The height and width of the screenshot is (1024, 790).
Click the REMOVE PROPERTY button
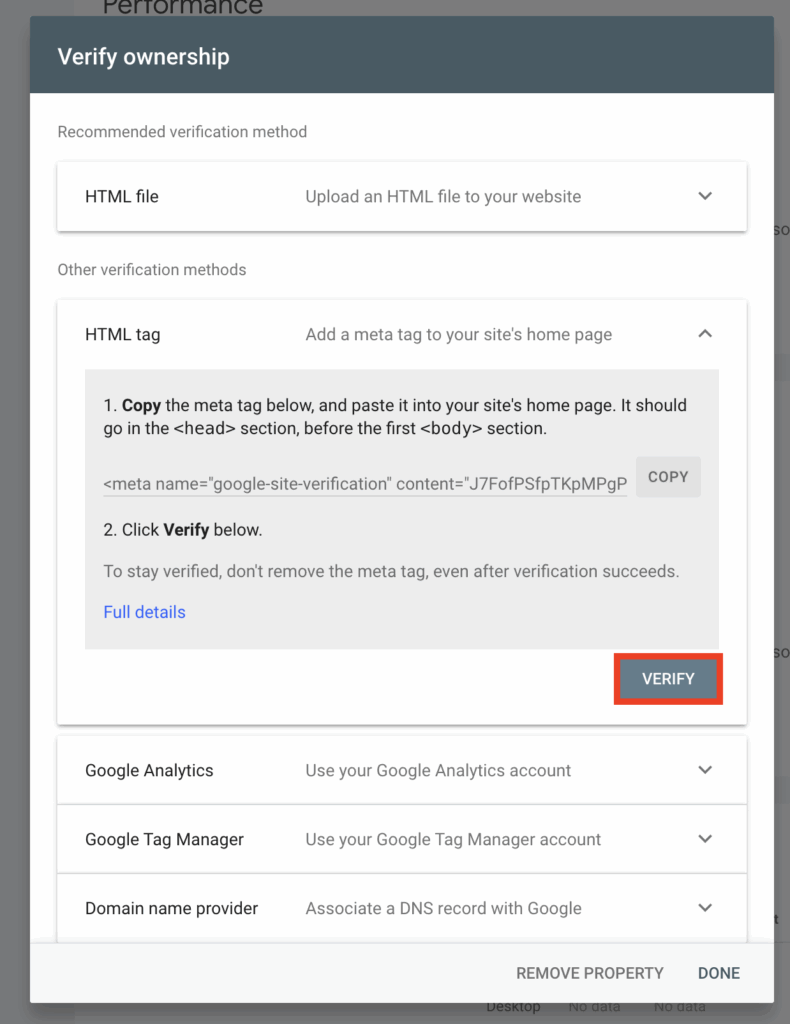(x=589, y=973)
